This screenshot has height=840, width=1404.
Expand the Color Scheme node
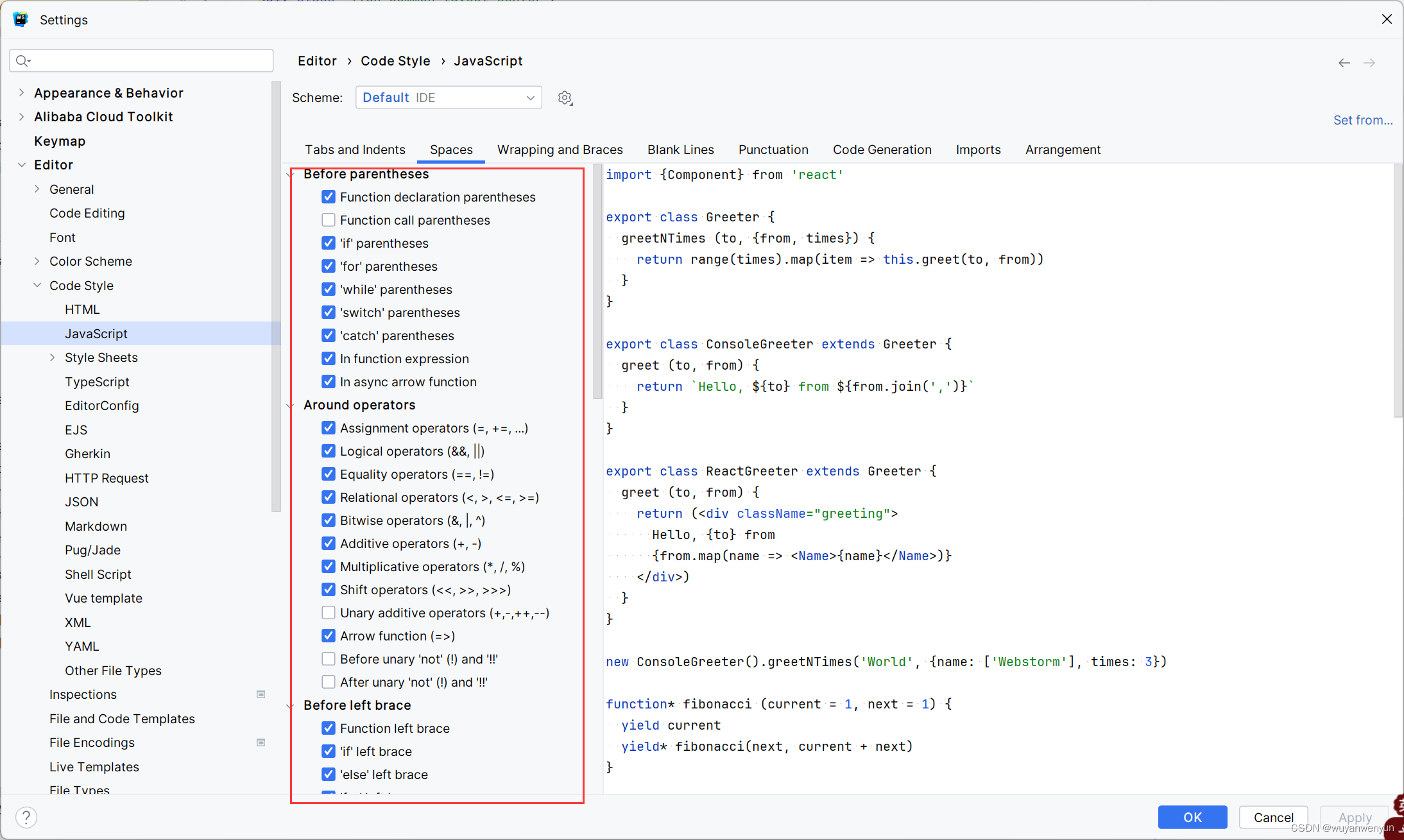click(37, 261)
